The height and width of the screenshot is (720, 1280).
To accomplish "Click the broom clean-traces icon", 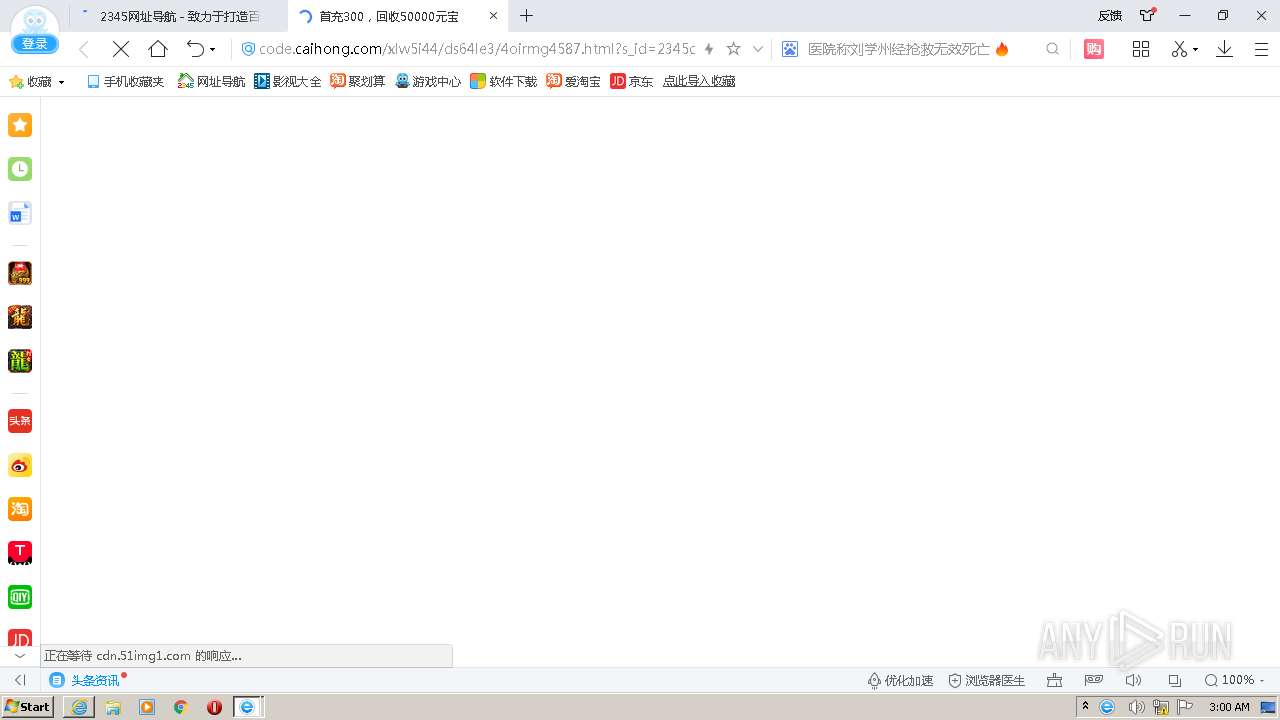I will (x=1054, y=680).
